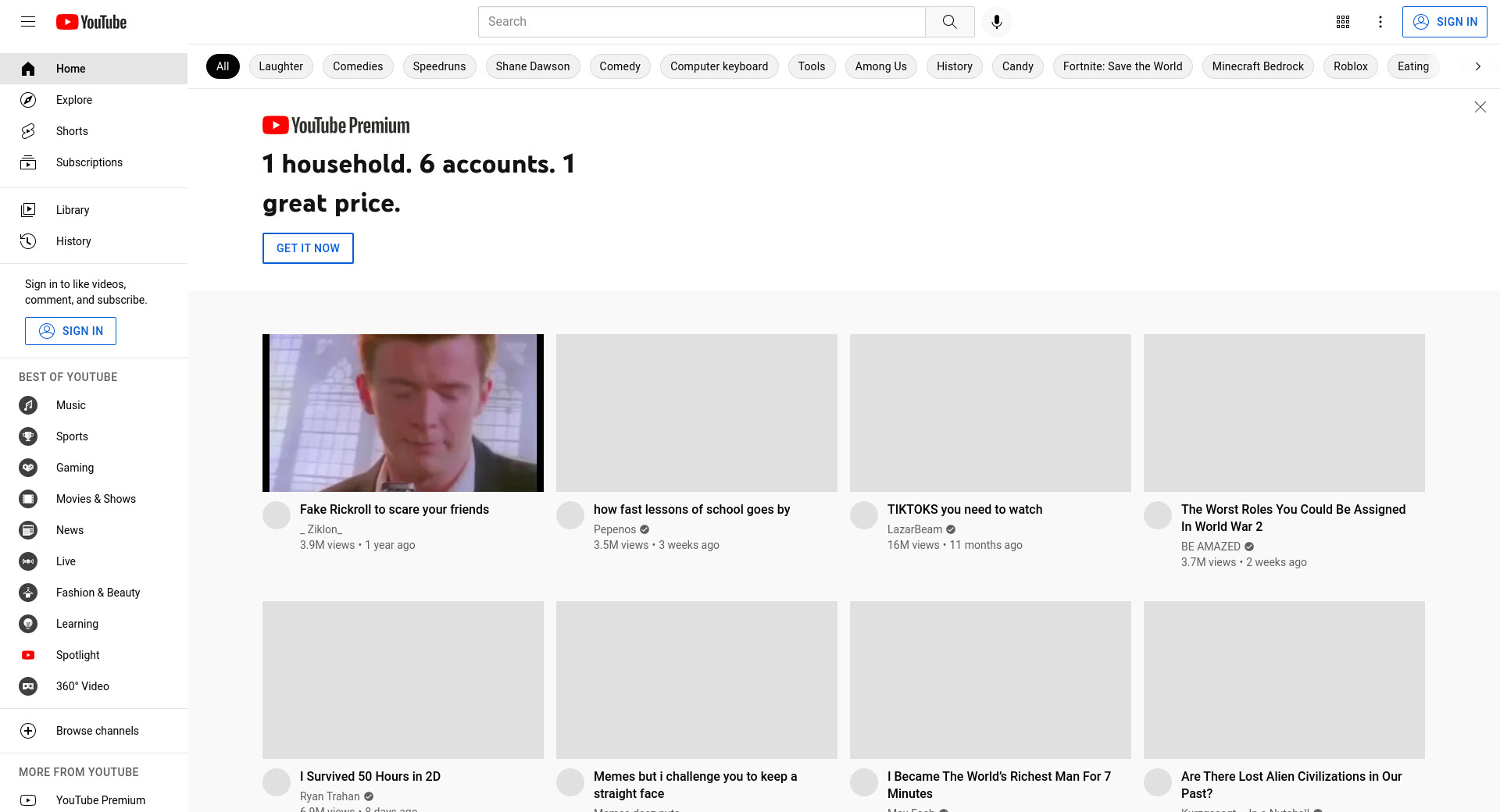The image size is (1500, 812).
Task: Click the Music icon
Action: click(28, 405)
